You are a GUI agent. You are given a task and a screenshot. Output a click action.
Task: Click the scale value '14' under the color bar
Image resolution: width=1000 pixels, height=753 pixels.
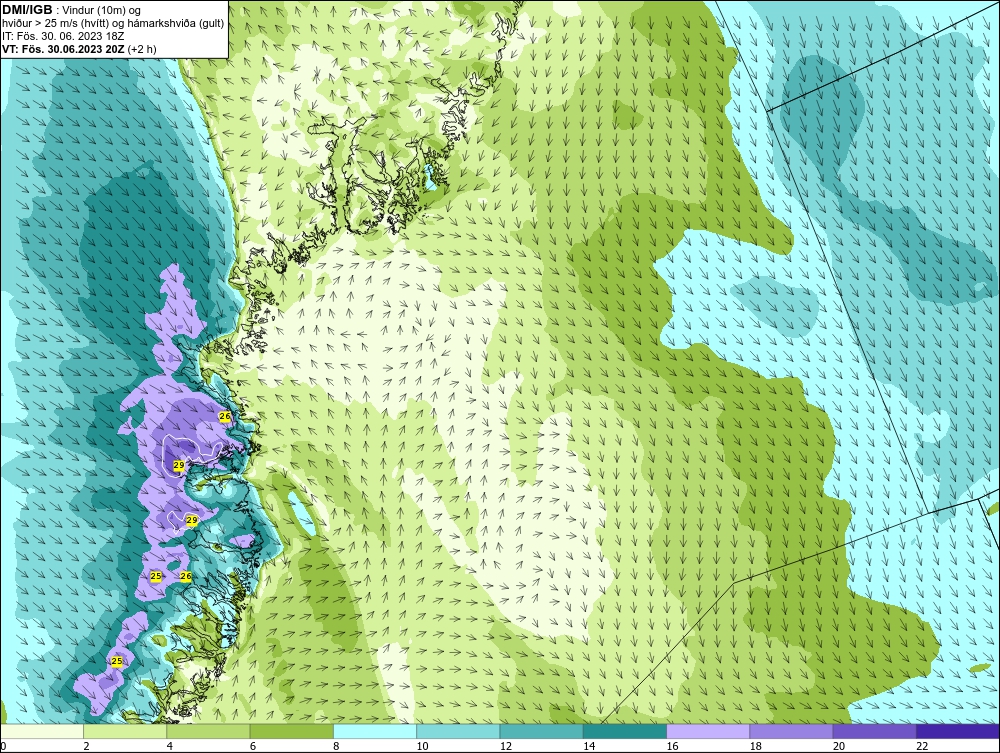pyautogui.click(x=588, y=747)
